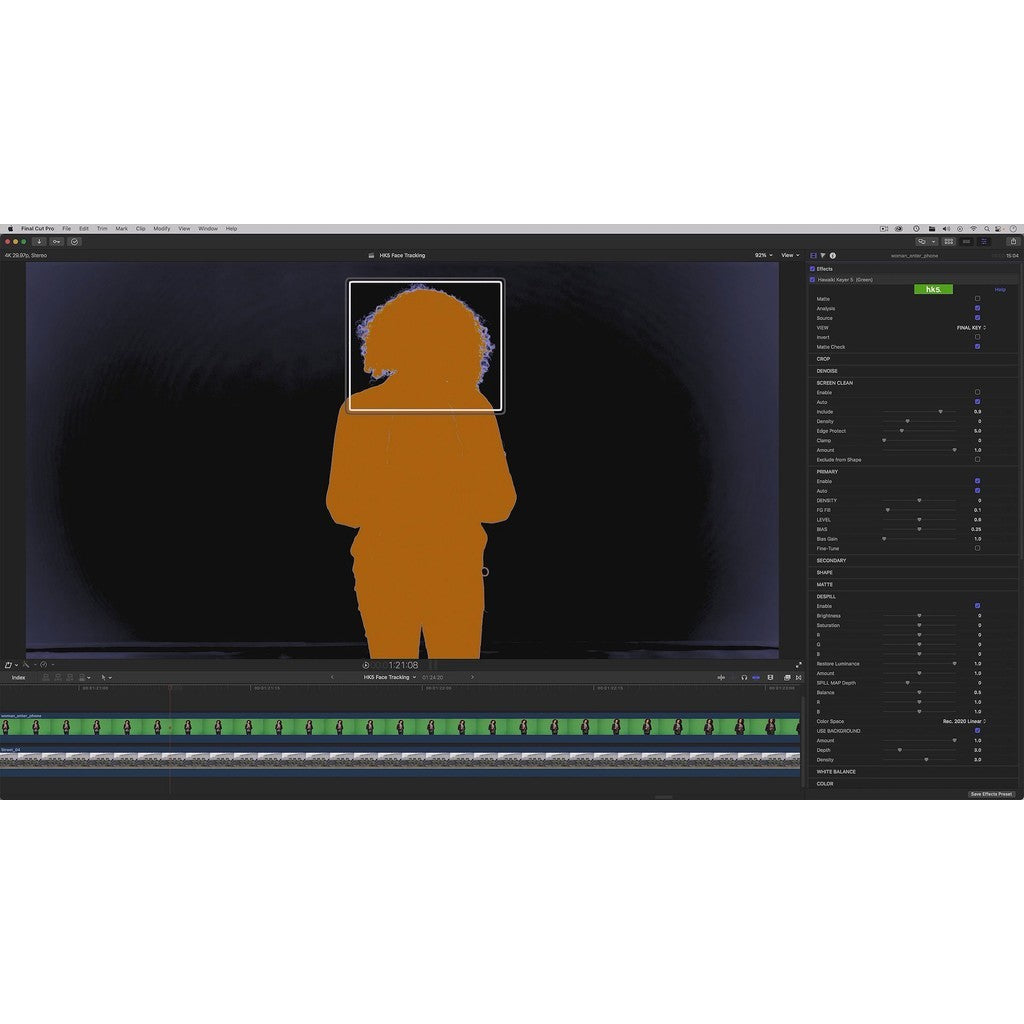This screenshot has width=1024, height=1024.
Task: Enable the Invert checkbox
Action: click(x=978, y=337)
